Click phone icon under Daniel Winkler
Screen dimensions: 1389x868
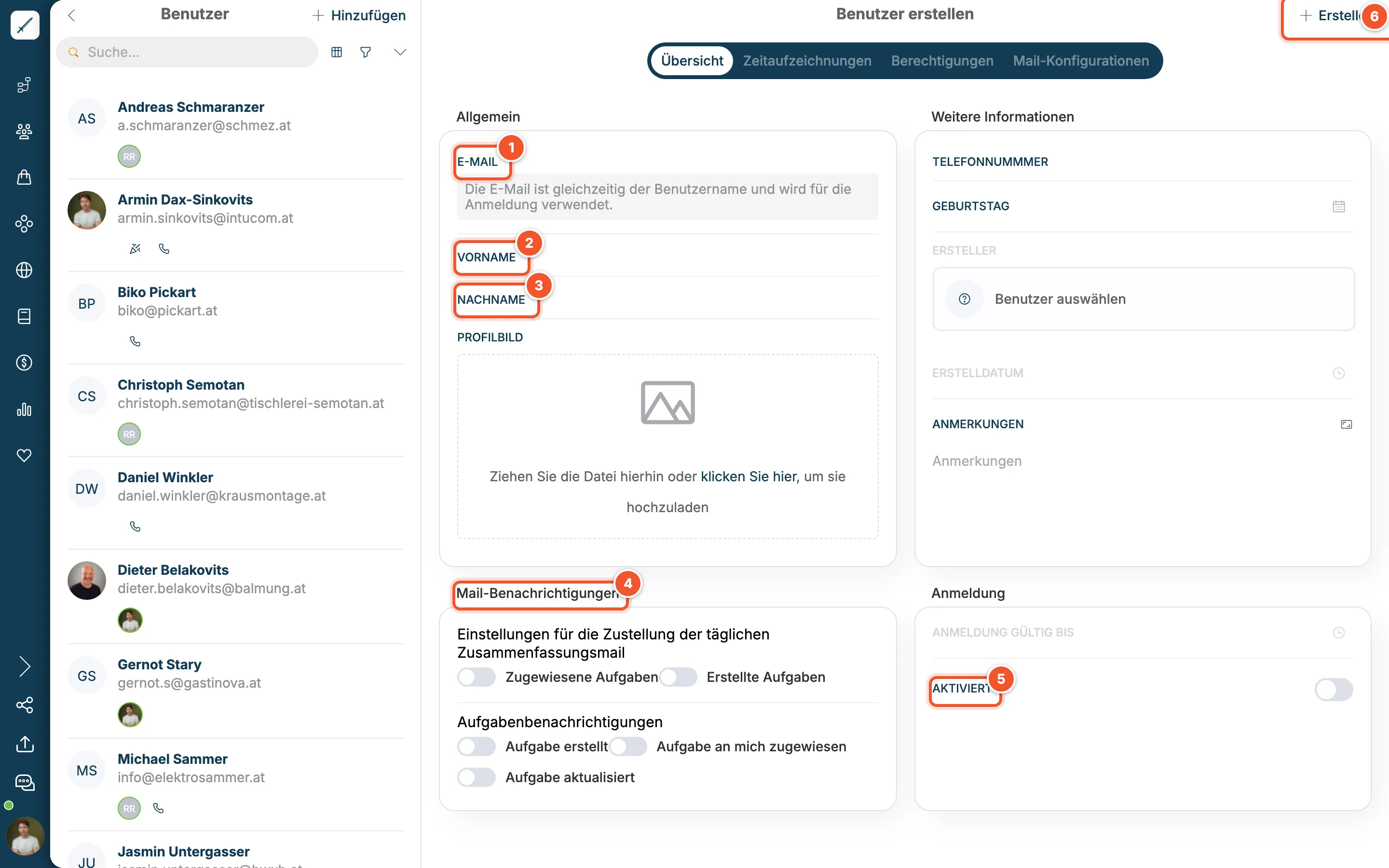136,527
